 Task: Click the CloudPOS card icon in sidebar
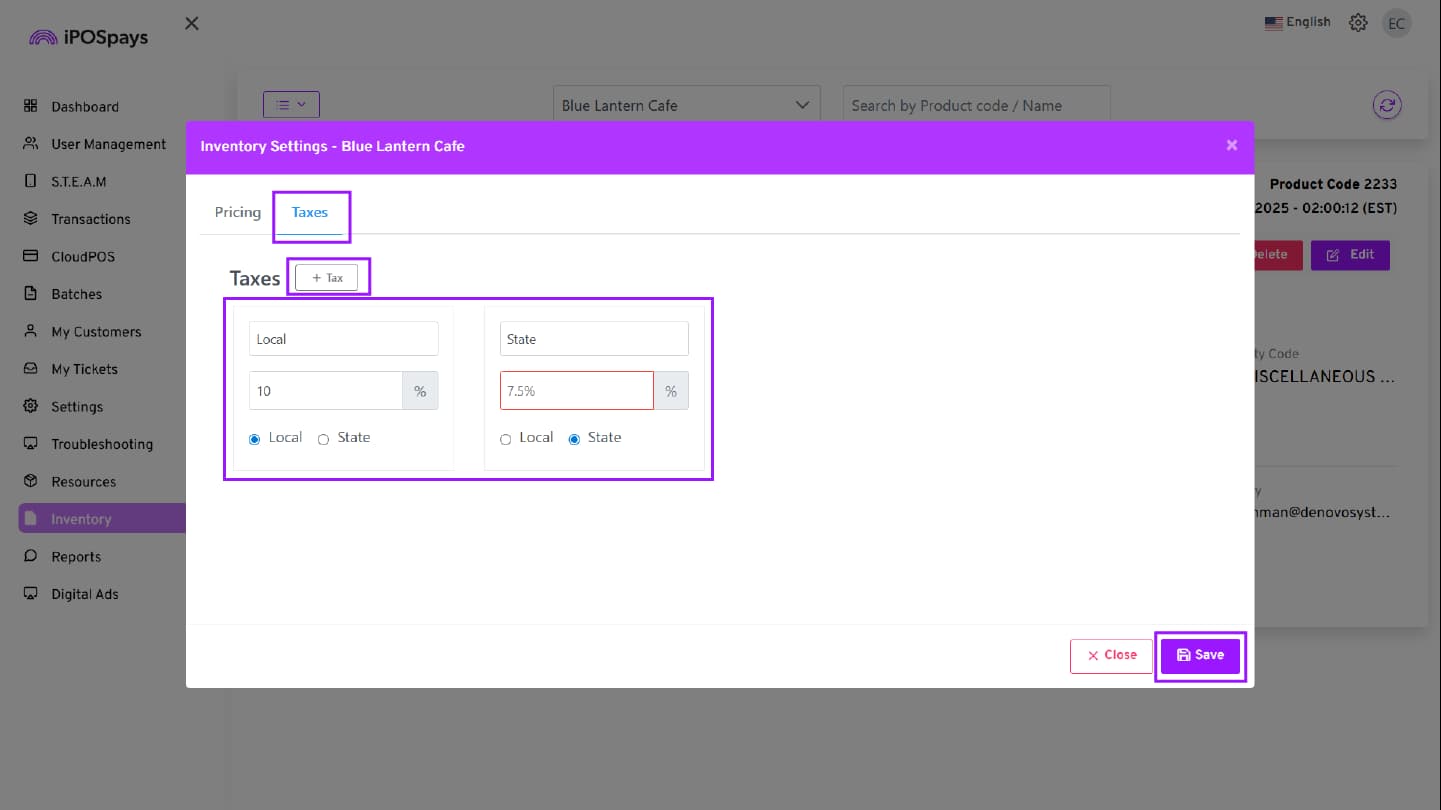pos(31,256)
